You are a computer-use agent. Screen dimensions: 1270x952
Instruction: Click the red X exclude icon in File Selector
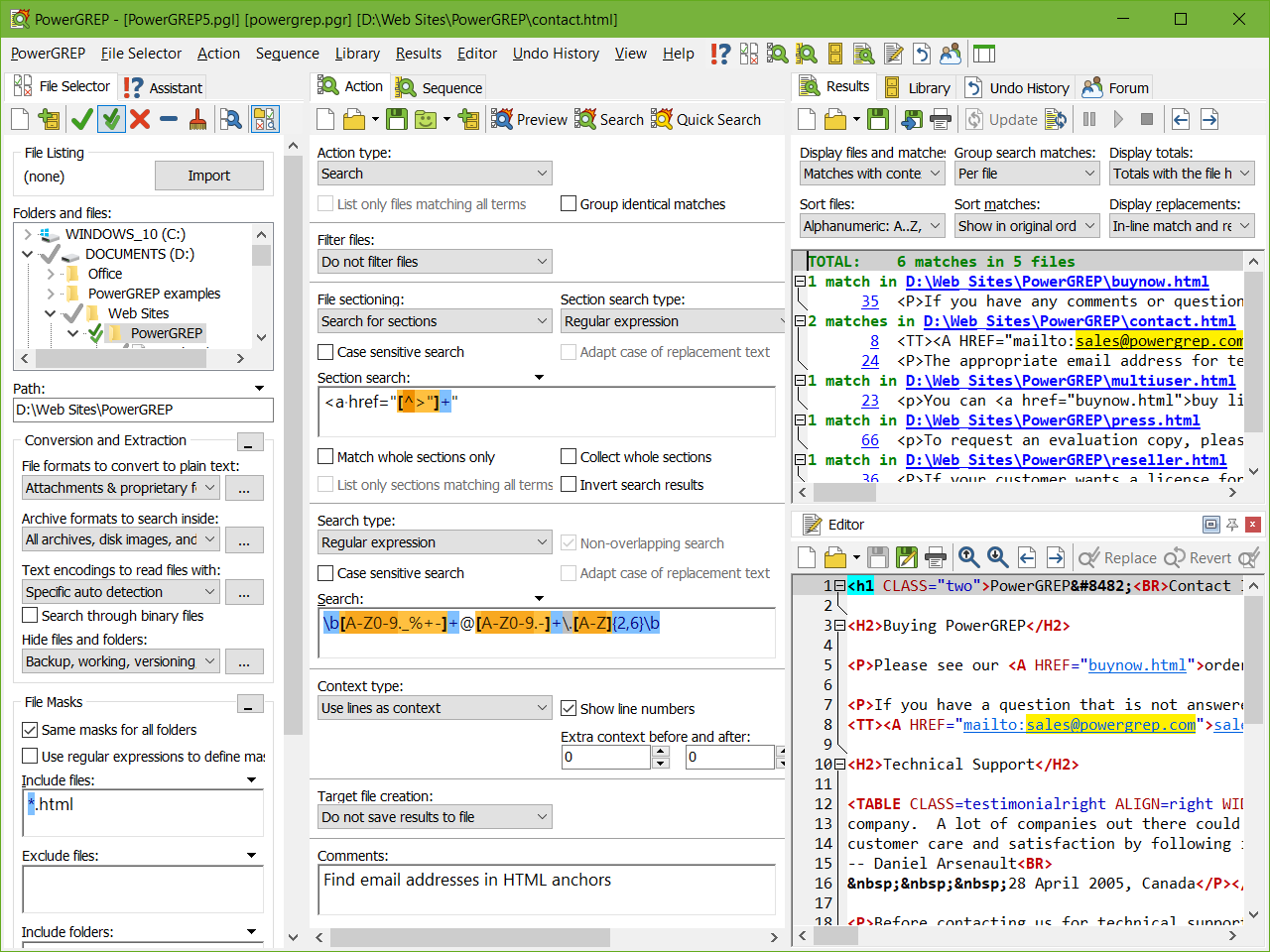pos(140,120)
